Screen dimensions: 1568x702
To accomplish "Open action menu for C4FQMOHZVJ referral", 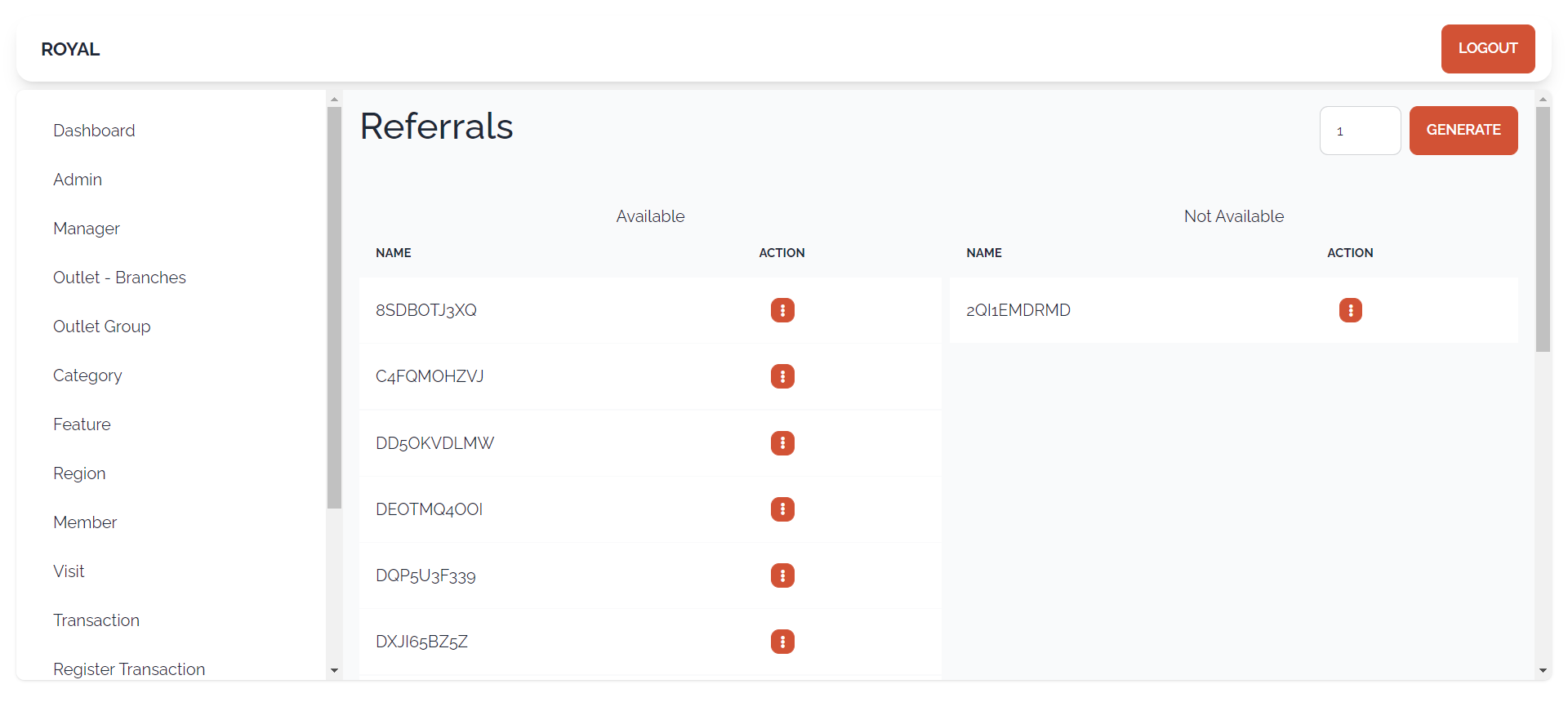I will tap(782, 376).
